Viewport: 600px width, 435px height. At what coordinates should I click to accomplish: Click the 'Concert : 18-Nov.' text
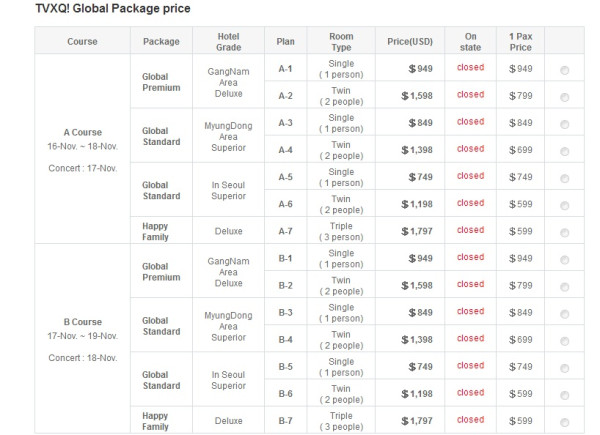[82, 358]
